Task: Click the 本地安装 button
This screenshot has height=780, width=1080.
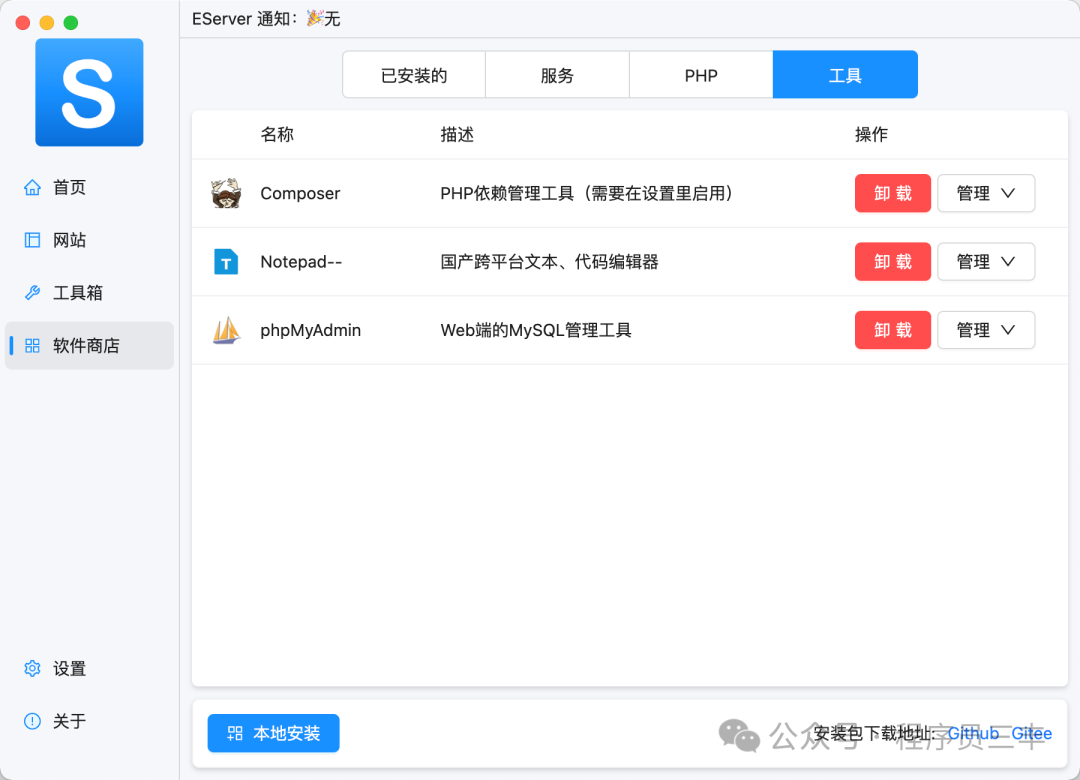Action: 273,733
